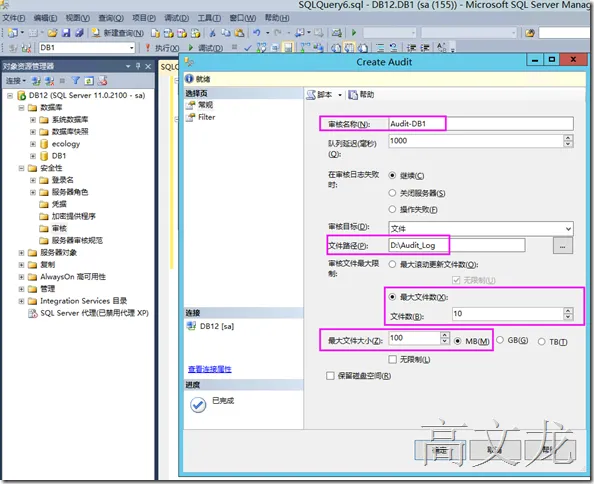Click the Decrease Indent icon
Screen dimensions: 594x484
[x=411, y=48]
